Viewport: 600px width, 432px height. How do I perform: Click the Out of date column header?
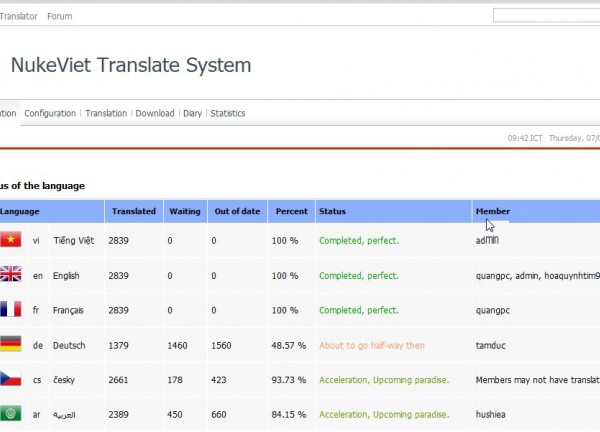pos(237,211)
